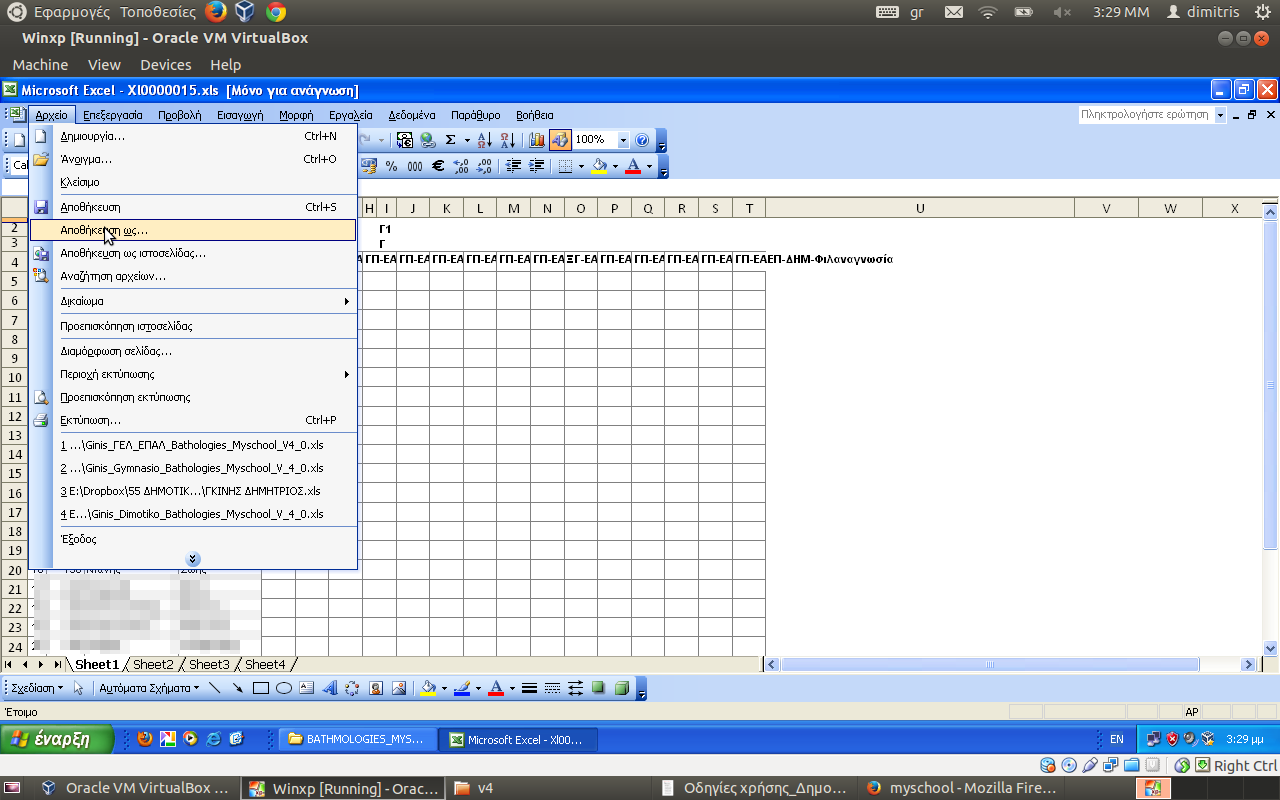
Task: Choose Δημιουργία… menu entry
Action: (x=193, y=136)
